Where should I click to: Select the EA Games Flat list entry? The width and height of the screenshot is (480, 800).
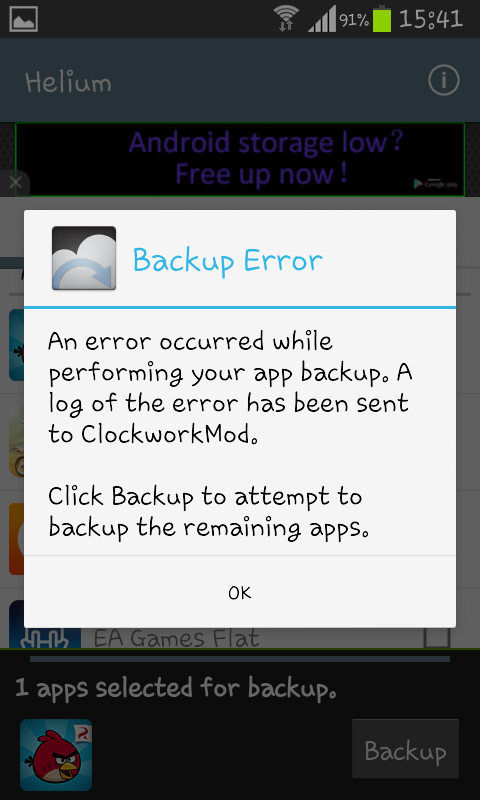[x=240, y=638]
